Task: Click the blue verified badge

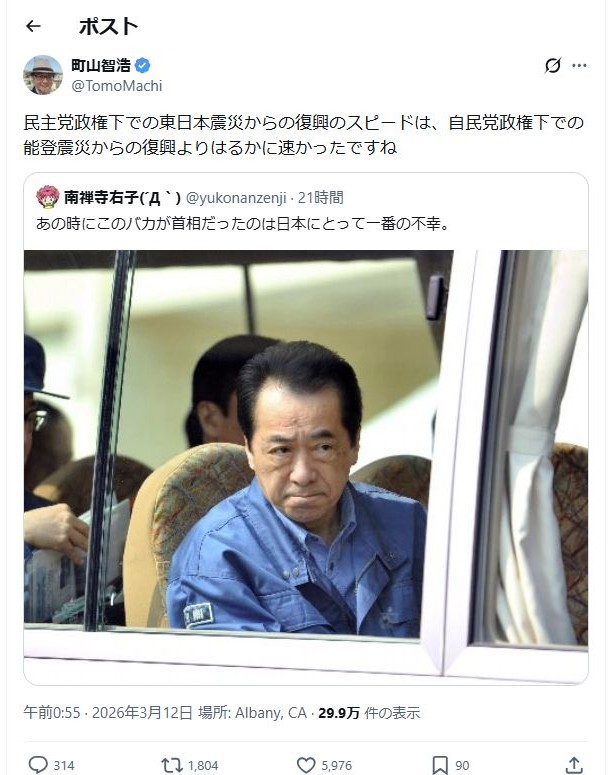Action: click(143, 65)
